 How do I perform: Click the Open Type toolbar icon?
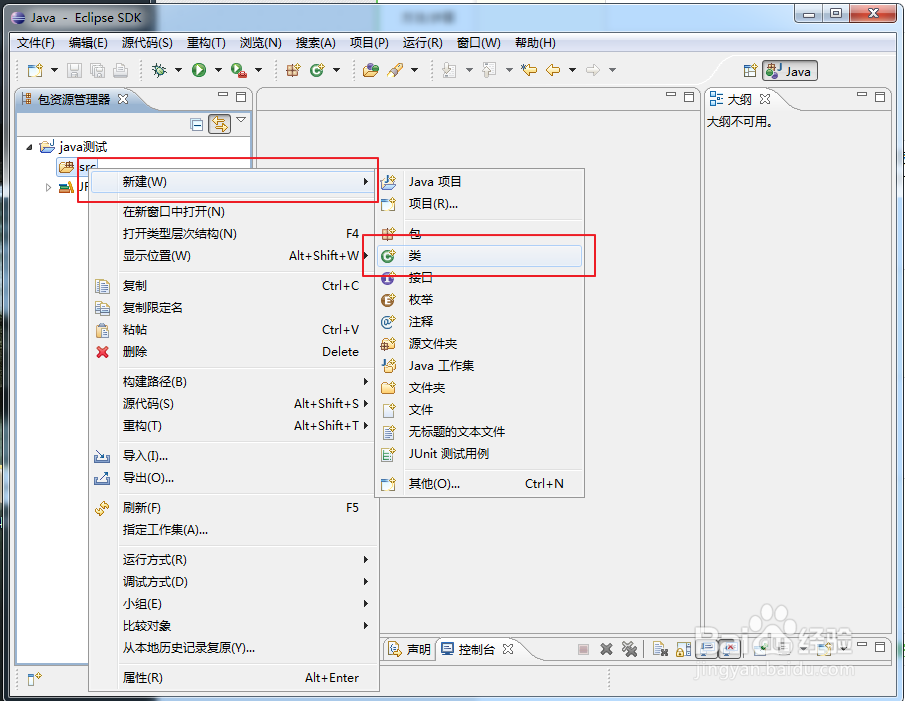pos(371,70)
